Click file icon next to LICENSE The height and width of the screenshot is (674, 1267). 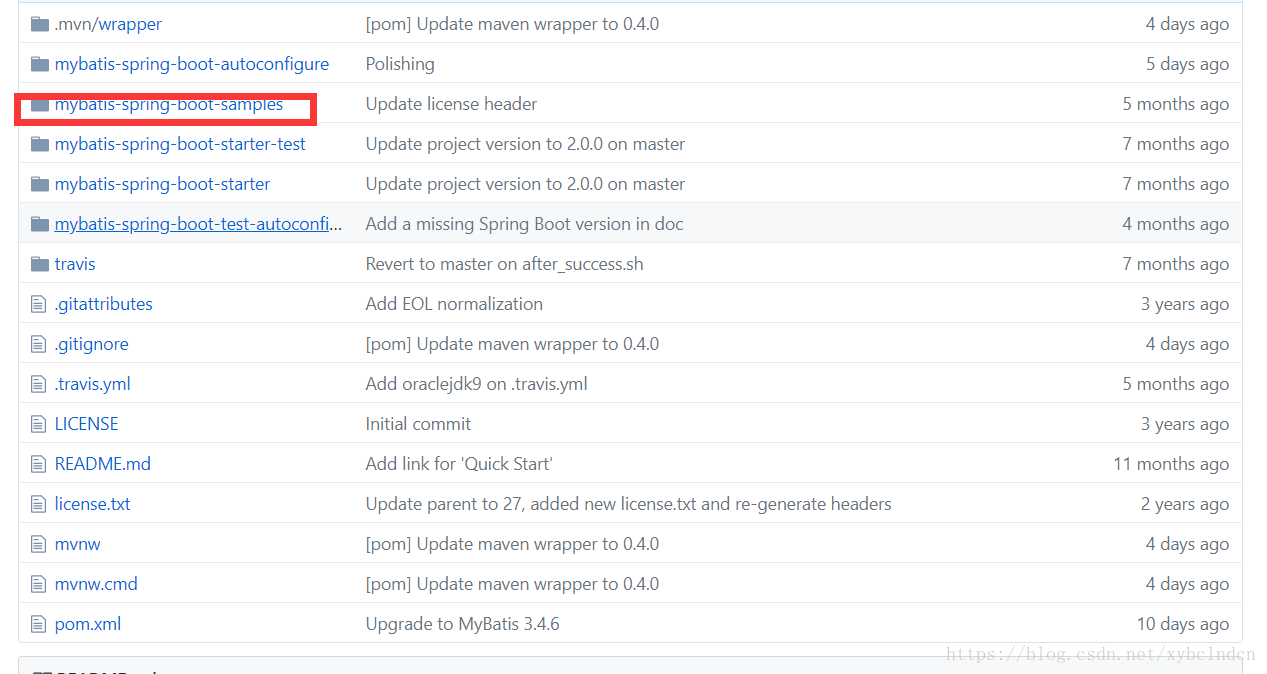pos(39,424)
